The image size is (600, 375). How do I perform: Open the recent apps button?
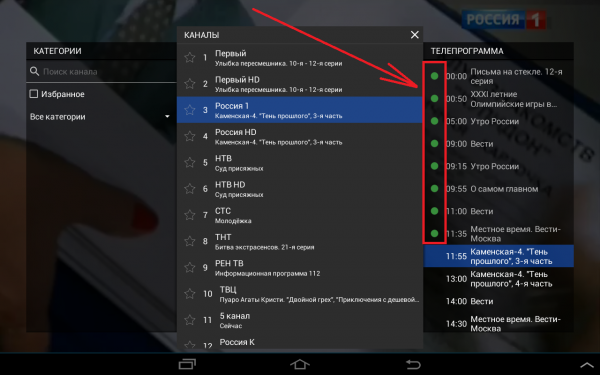pyautogui.click(x=187, y=364)
